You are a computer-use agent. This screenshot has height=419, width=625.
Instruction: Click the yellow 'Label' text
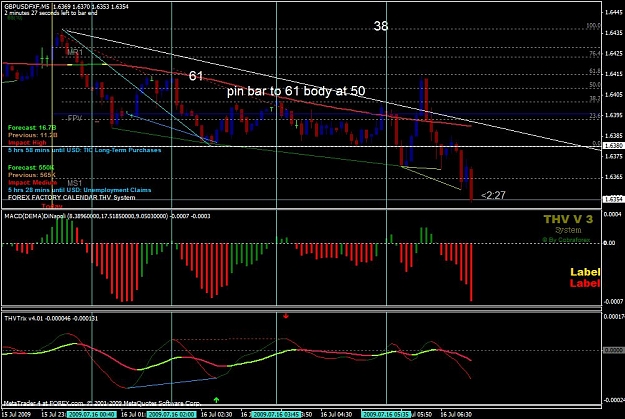[x=585, y=272]
